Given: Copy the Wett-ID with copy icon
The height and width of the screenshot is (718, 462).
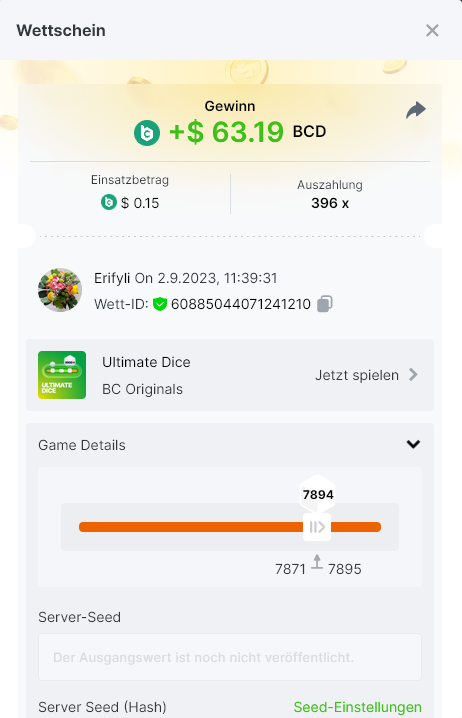Looking at the screenshot, I should click(x=325, y=304).
